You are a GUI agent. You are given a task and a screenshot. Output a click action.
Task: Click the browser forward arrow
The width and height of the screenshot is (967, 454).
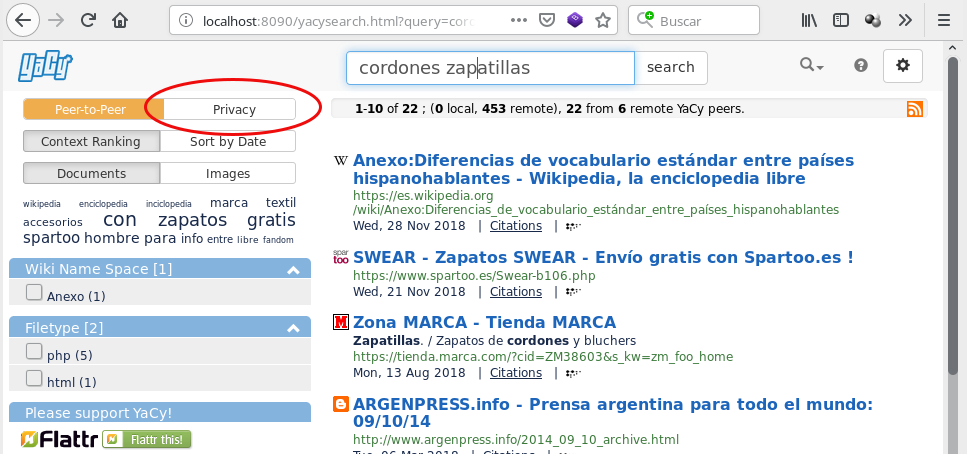tap(56, 20)
